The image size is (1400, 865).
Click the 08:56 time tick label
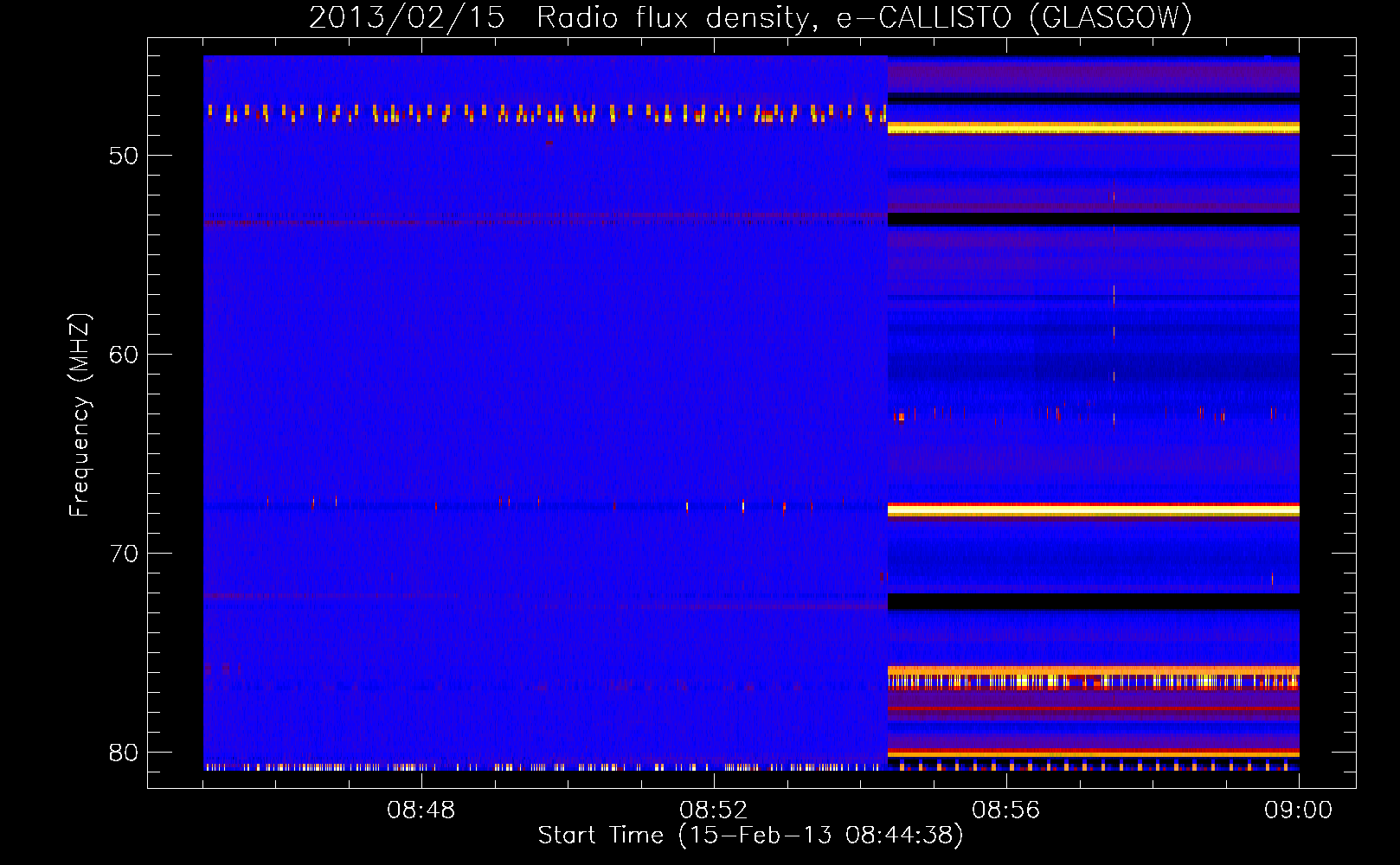pyautogui.click(x=1006, y=811)
